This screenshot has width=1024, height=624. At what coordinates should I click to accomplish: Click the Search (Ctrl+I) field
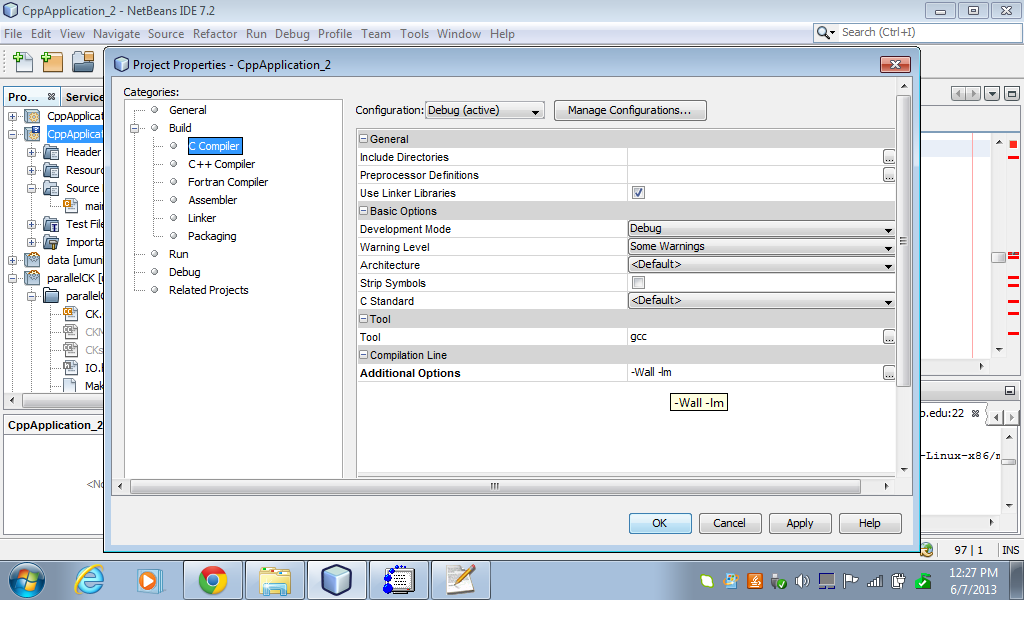coord(927,33)
